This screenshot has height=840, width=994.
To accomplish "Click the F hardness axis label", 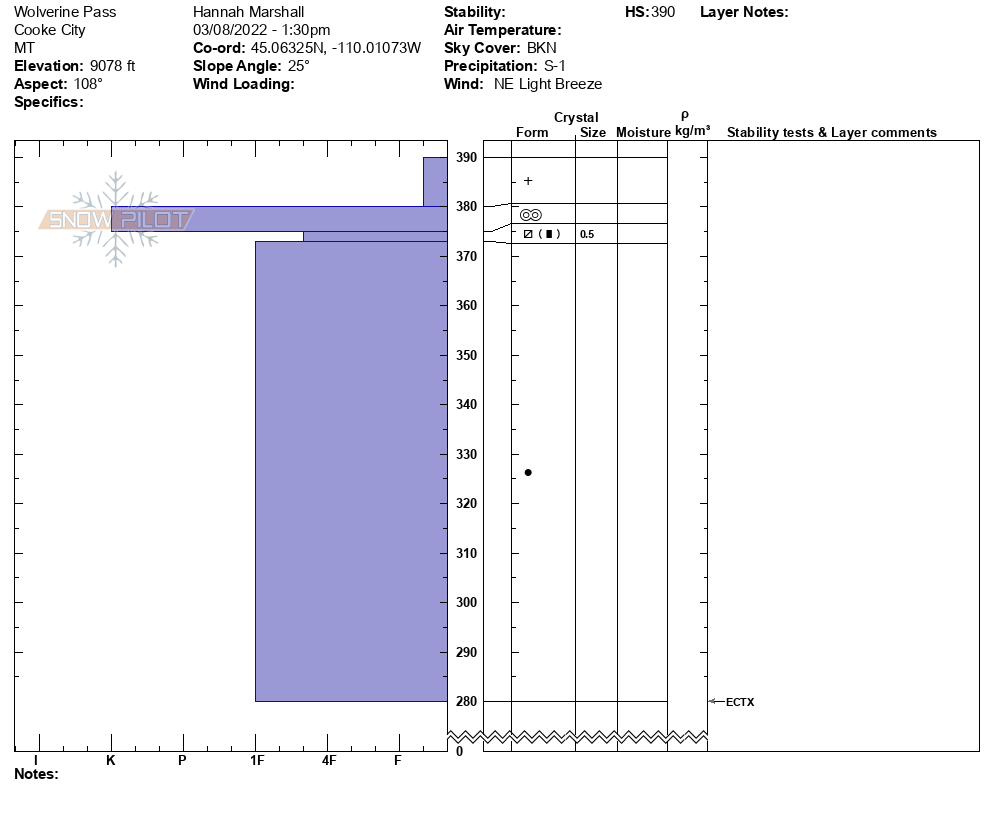I will (x=397, y=760).
